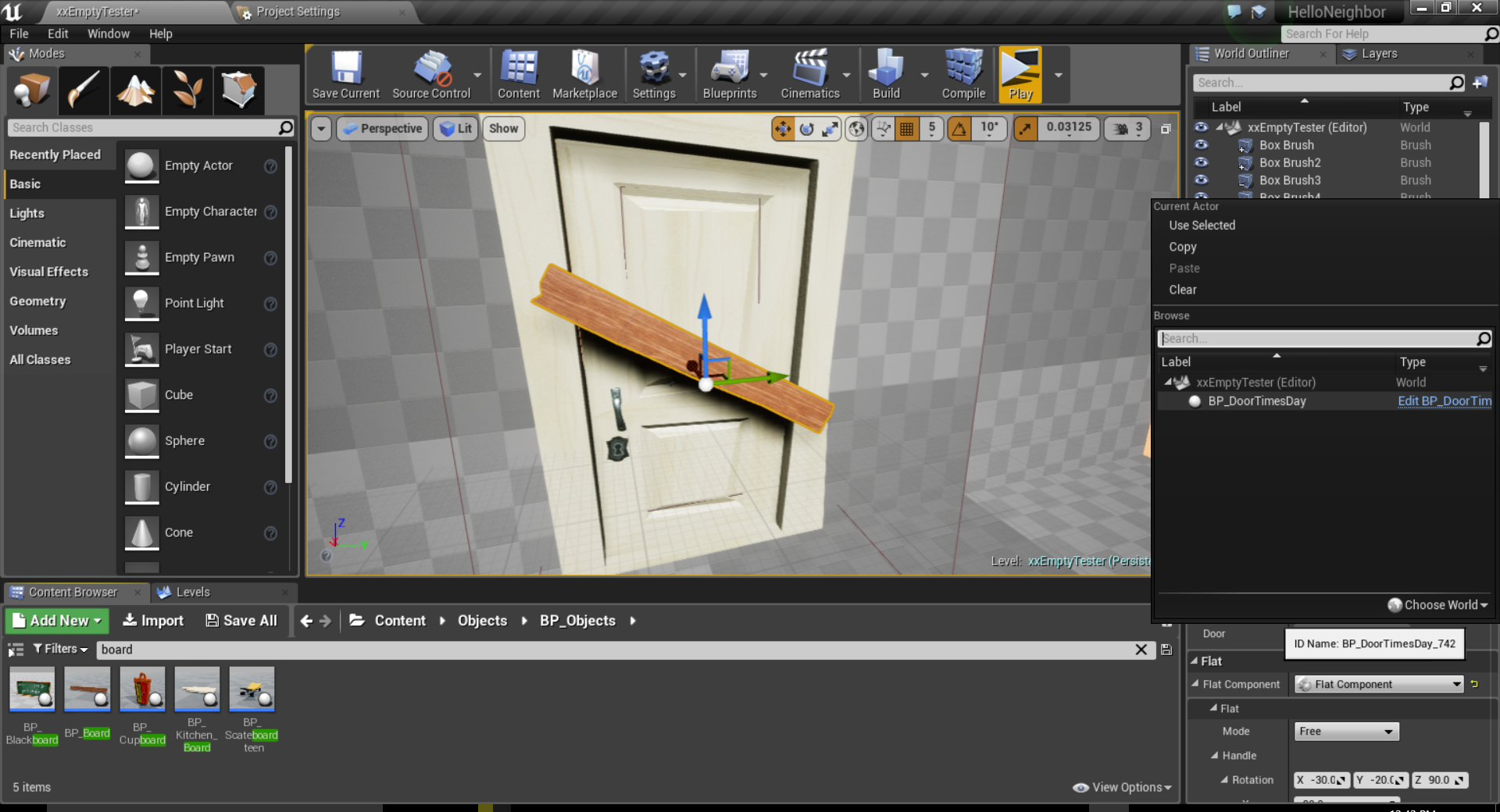Clear the board search text
This screenshot has width=1500, height=812.
pyautogui.click(x=1141, y=650)
